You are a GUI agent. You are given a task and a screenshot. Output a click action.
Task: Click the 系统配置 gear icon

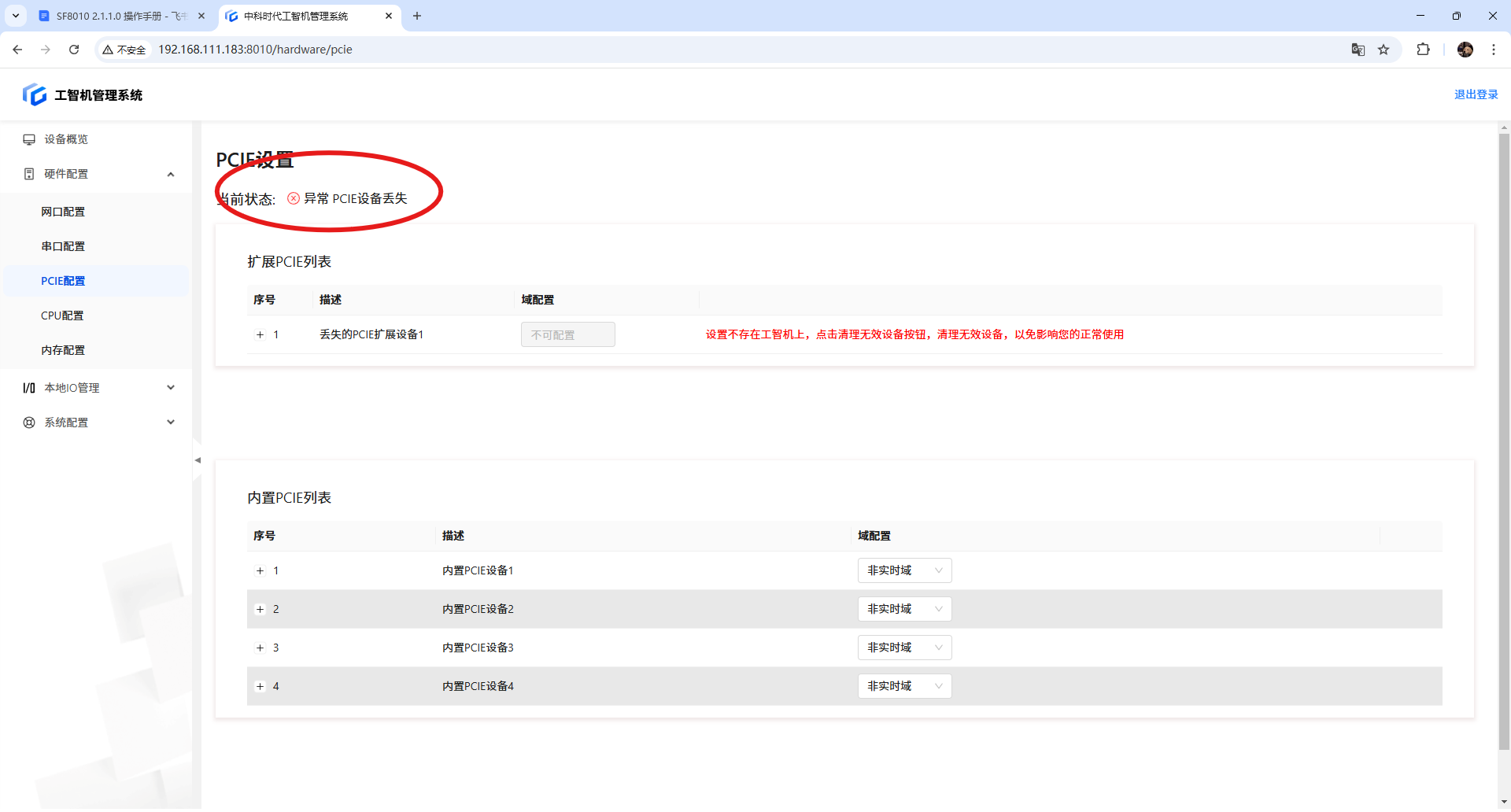(29, 423)
